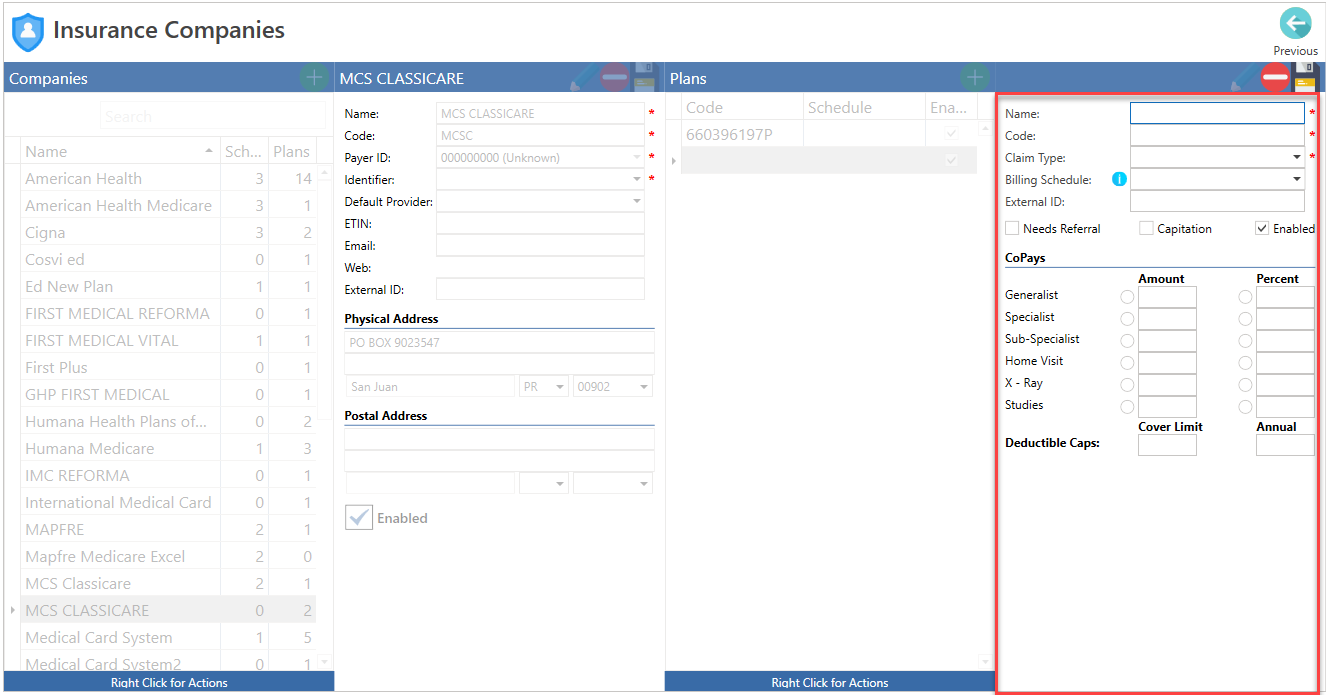Open the Identifier dropdown

pos(637,180)
